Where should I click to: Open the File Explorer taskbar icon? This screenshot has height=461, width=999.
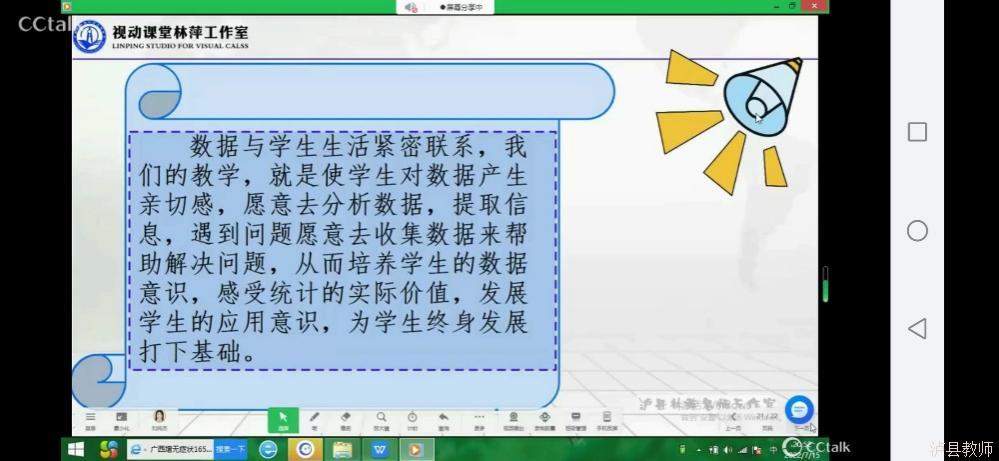pos(343,450)
